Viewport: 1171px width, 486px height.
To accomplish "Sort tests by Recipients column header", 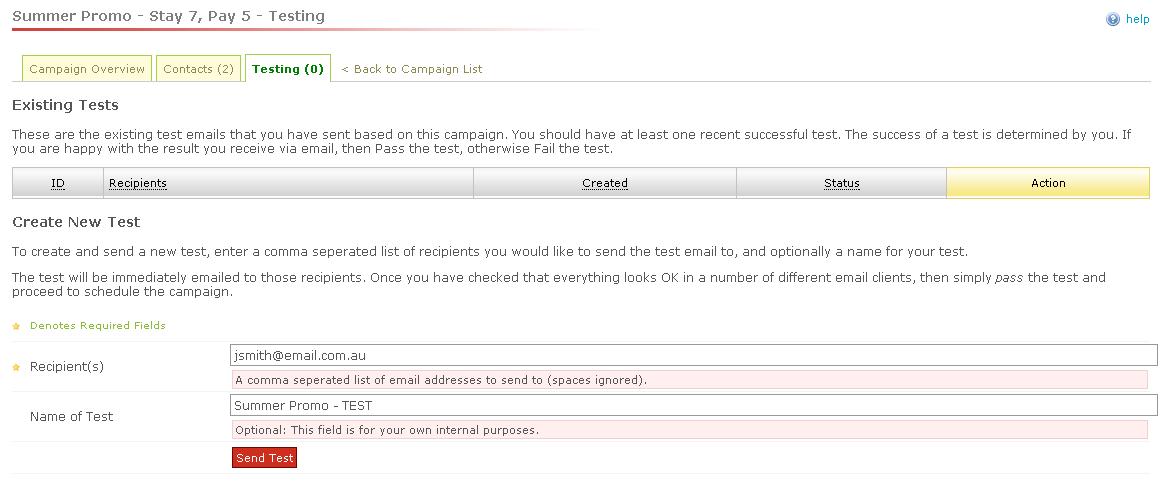I will 138,183.
